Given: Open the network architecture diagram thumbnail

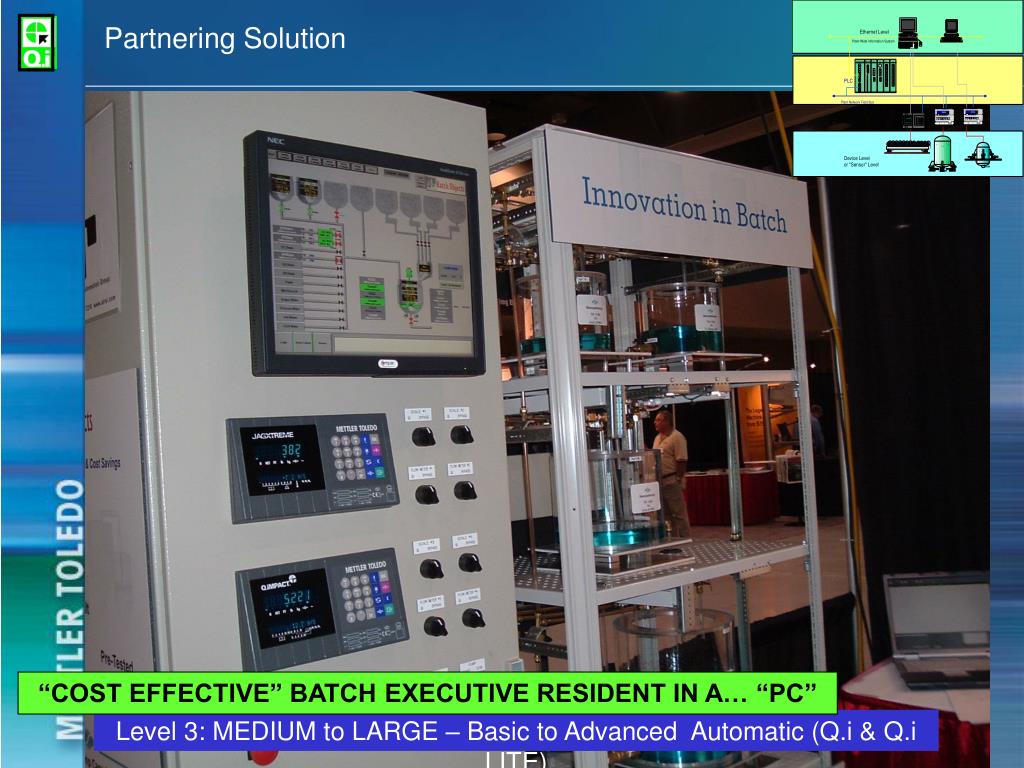Looking at the screenshot, I should point(908,88).
